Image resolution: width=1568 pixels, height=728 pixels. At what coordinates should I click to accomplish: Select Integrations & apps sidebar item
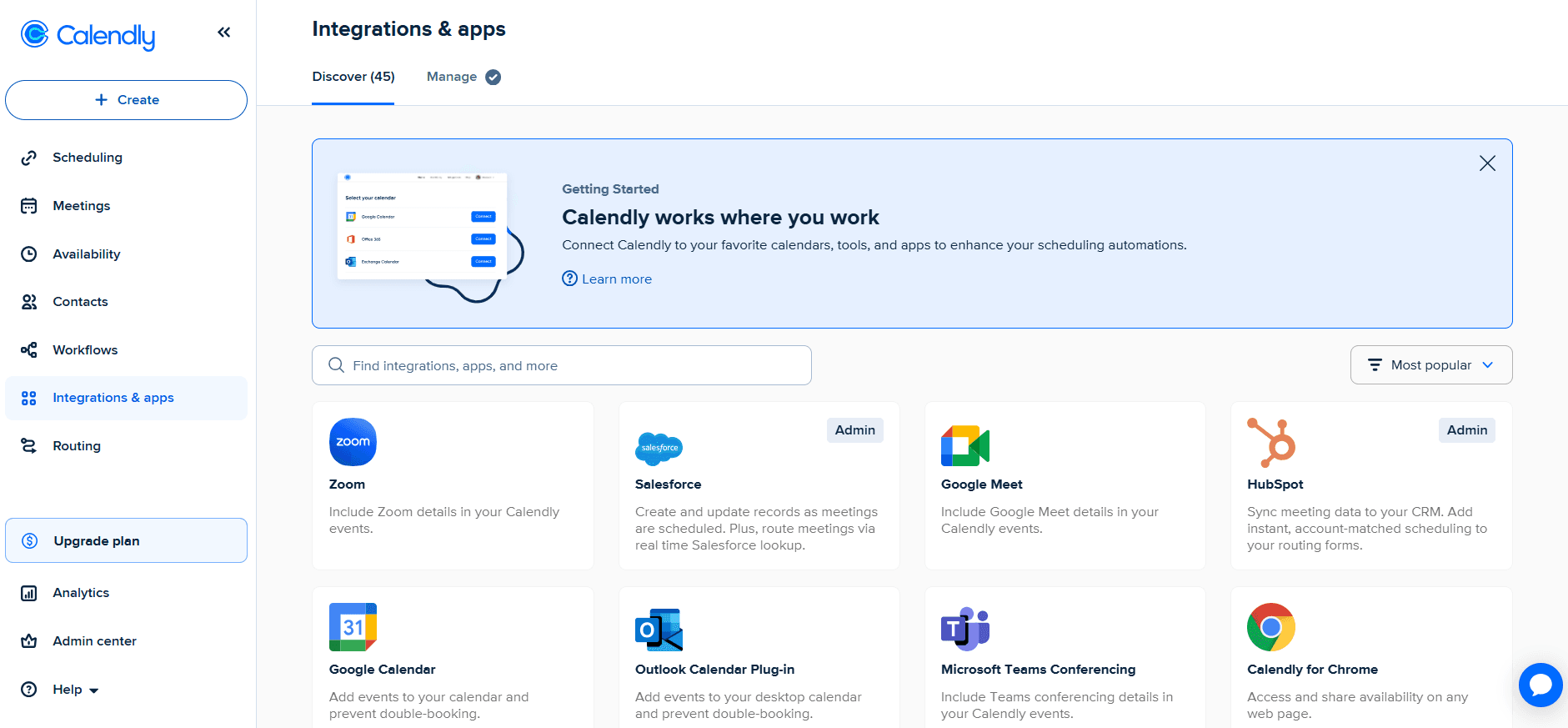tap(126, 398)
